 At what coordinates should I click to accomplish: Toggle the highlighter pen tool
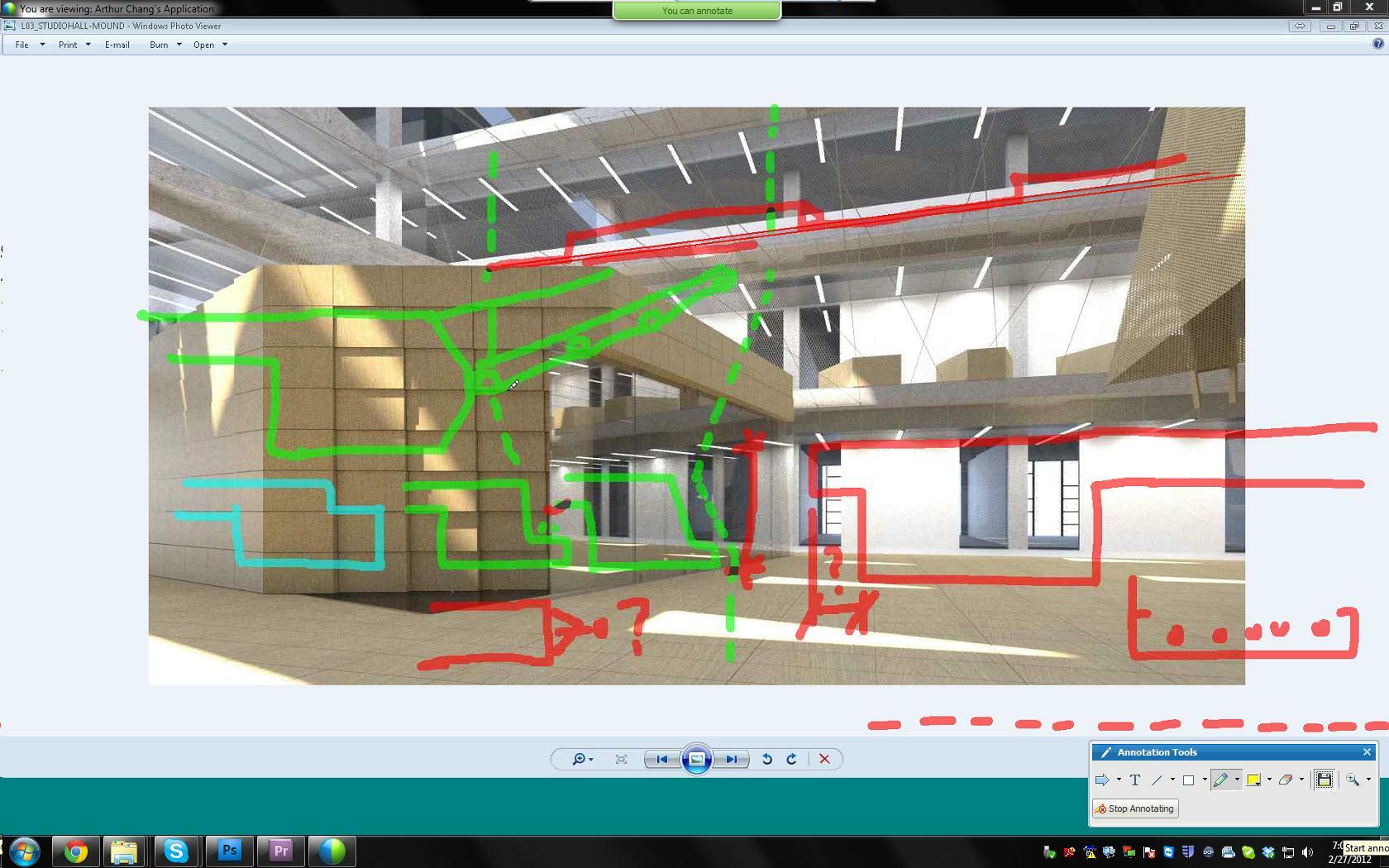point(1220,780)
